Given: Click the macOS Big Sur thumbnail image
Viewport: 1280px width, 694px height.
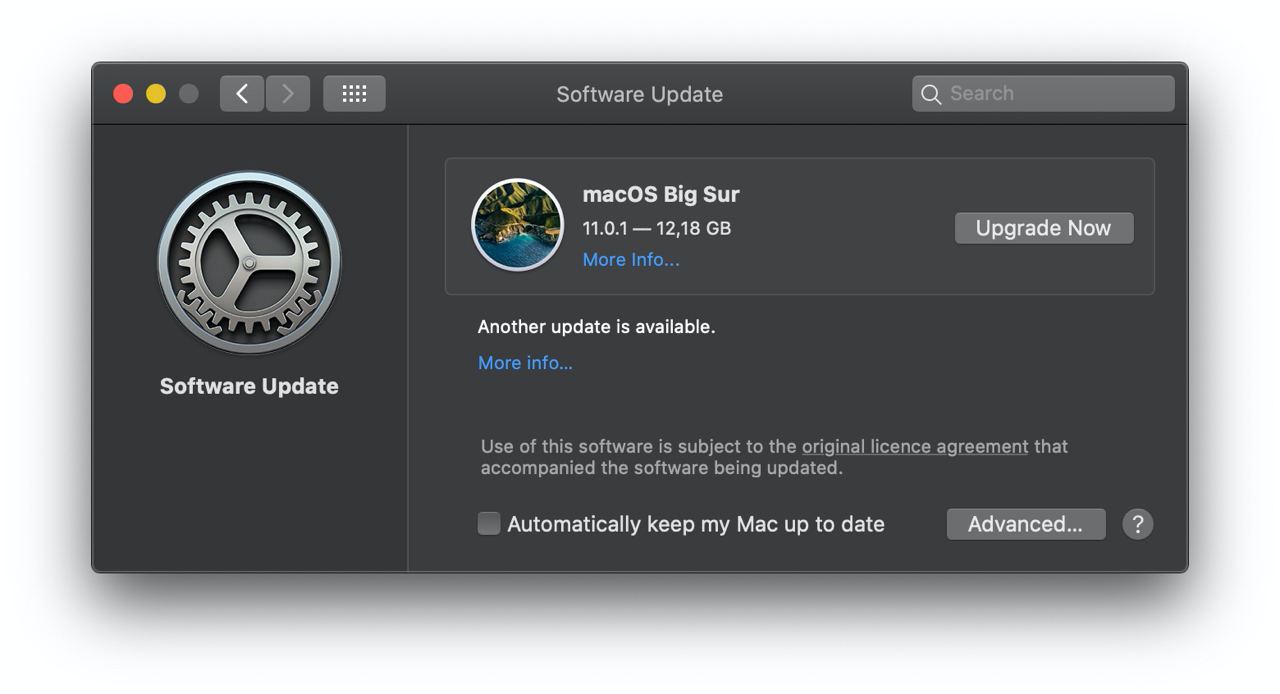Looking at the screenshot, I should coord(517,225).
